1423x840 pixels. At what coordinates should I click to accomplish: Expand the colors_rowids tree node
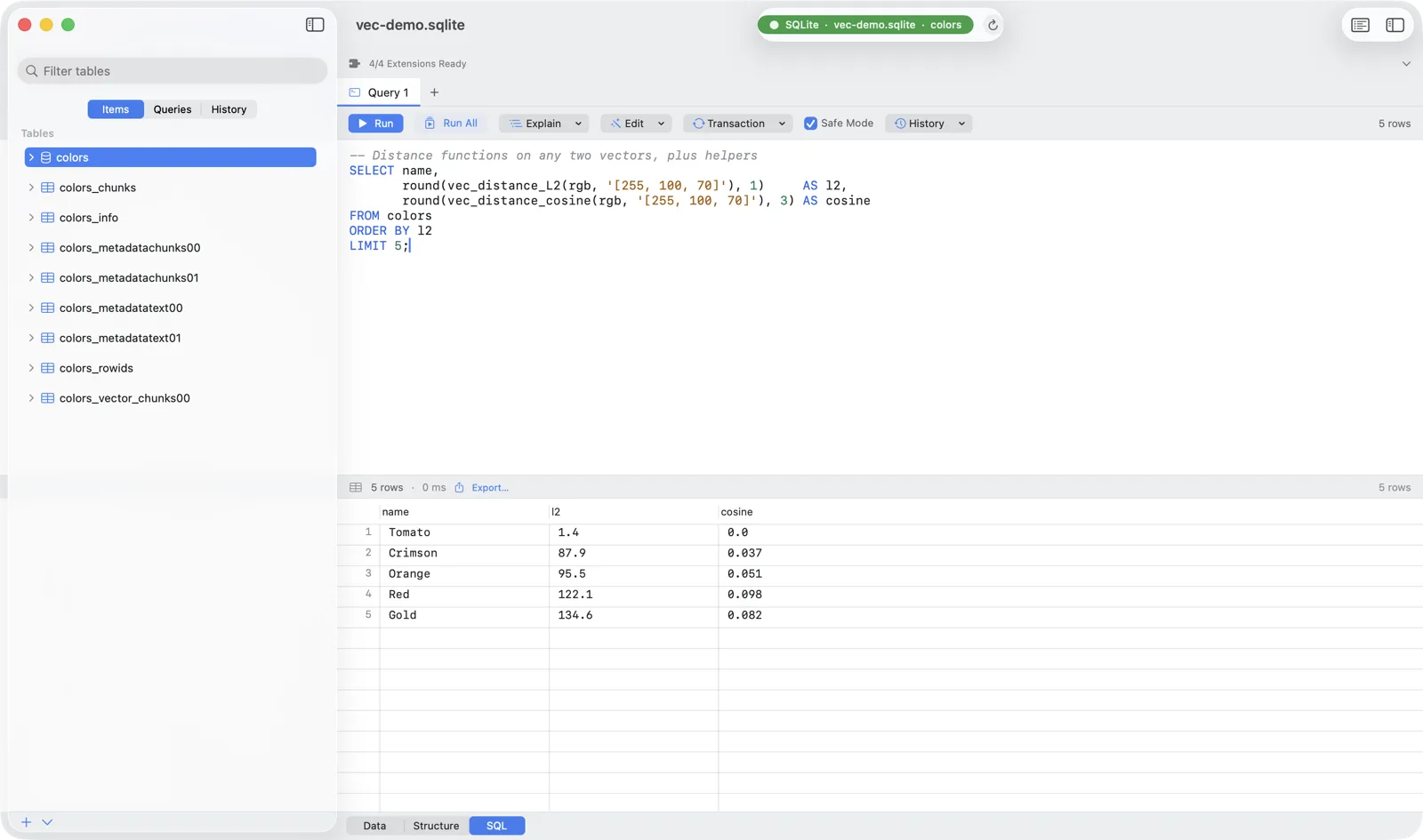coord(31,368)
